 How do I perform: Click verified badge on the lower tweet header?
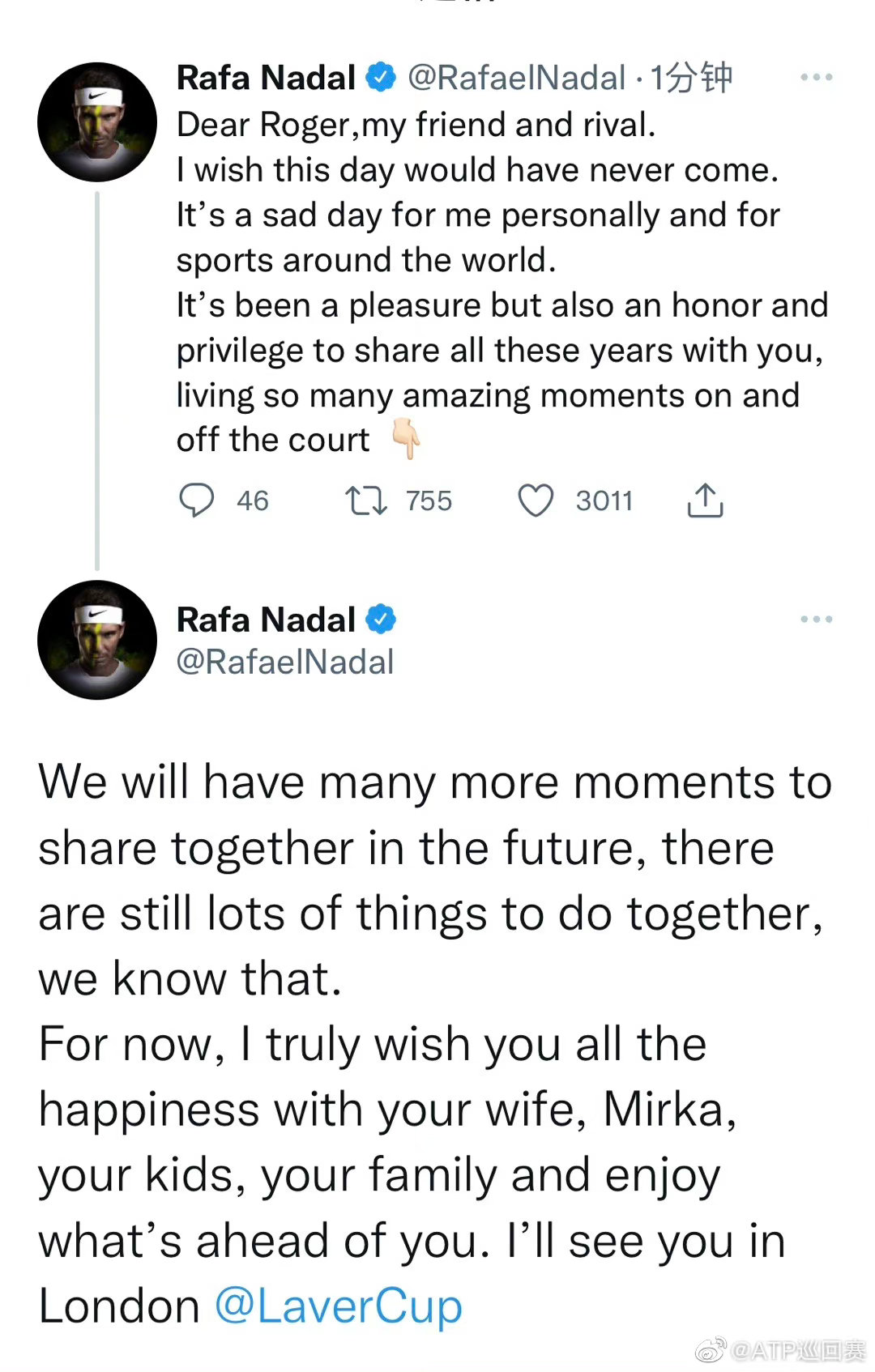point(381,620)
